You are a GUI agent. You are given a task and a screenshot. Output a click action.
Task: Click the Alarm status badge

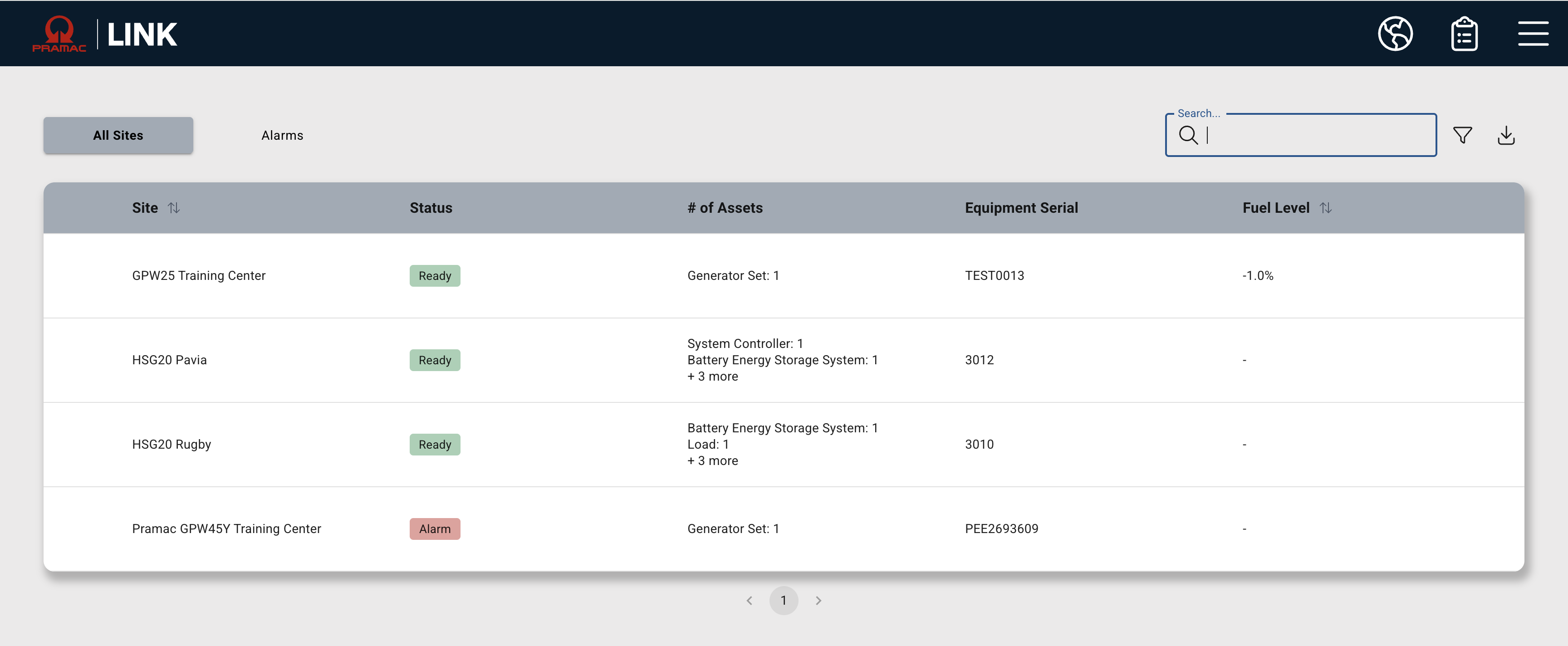point(435,529)
